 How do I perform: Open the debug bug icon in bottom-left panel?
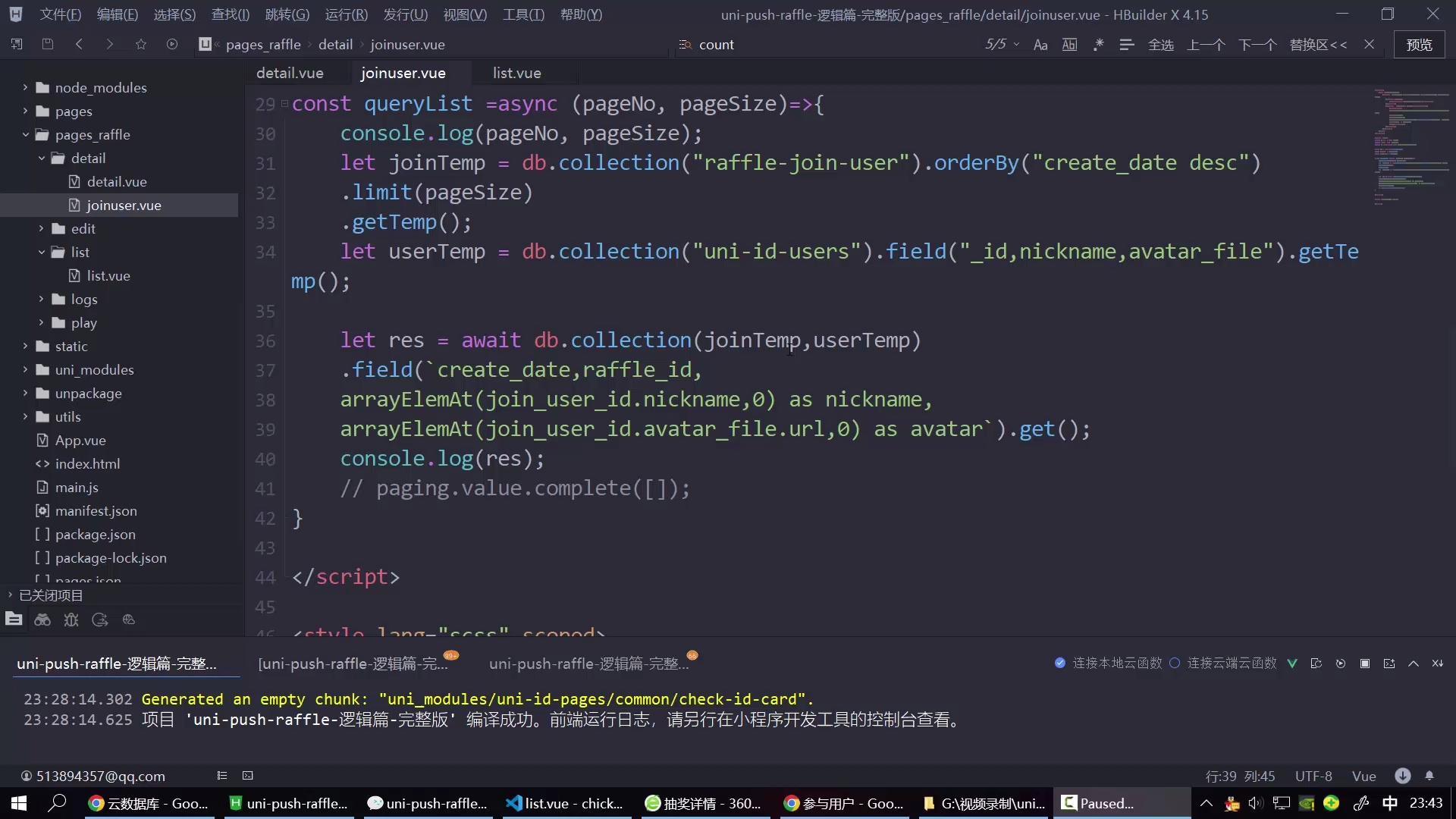click(71, 620)
